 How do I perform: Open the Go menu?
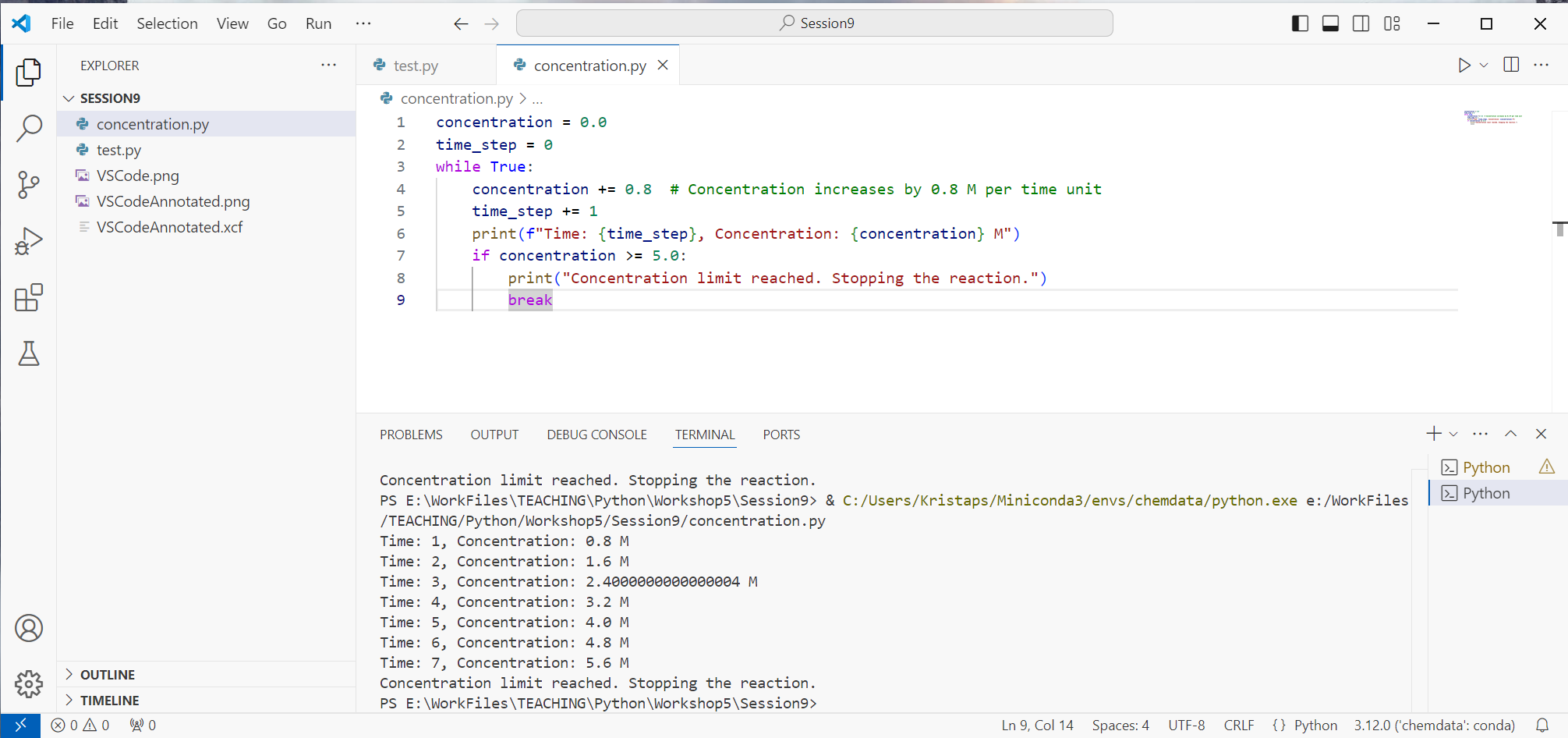tap(277, 23)
